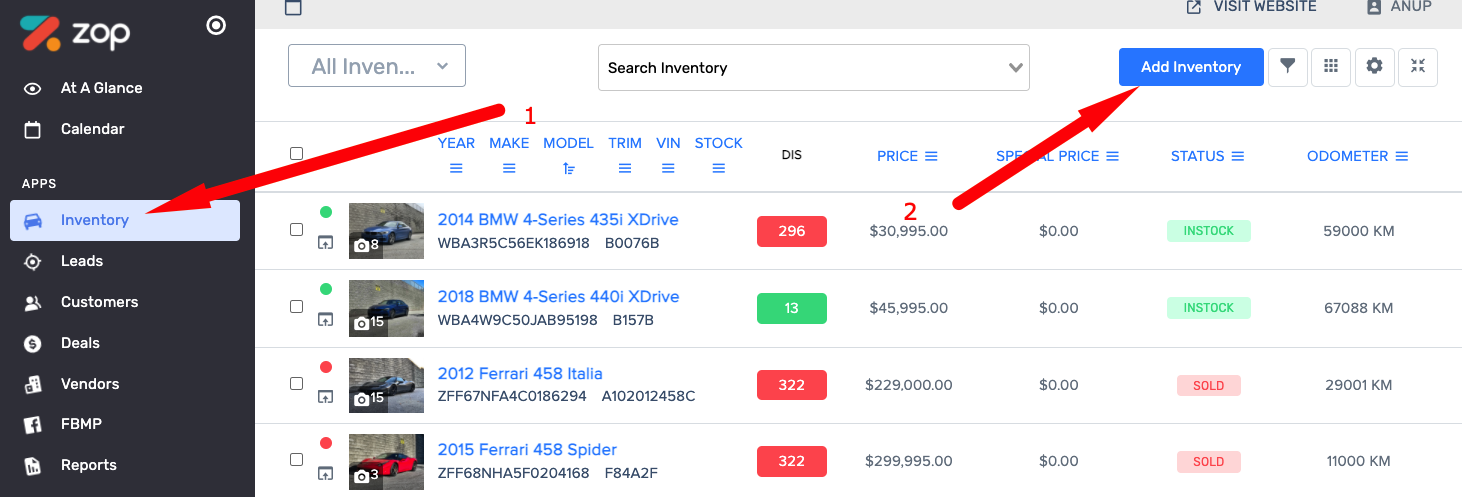
Task: Click the STATUS column filter icon
Action: click(x=1237, y=156)
